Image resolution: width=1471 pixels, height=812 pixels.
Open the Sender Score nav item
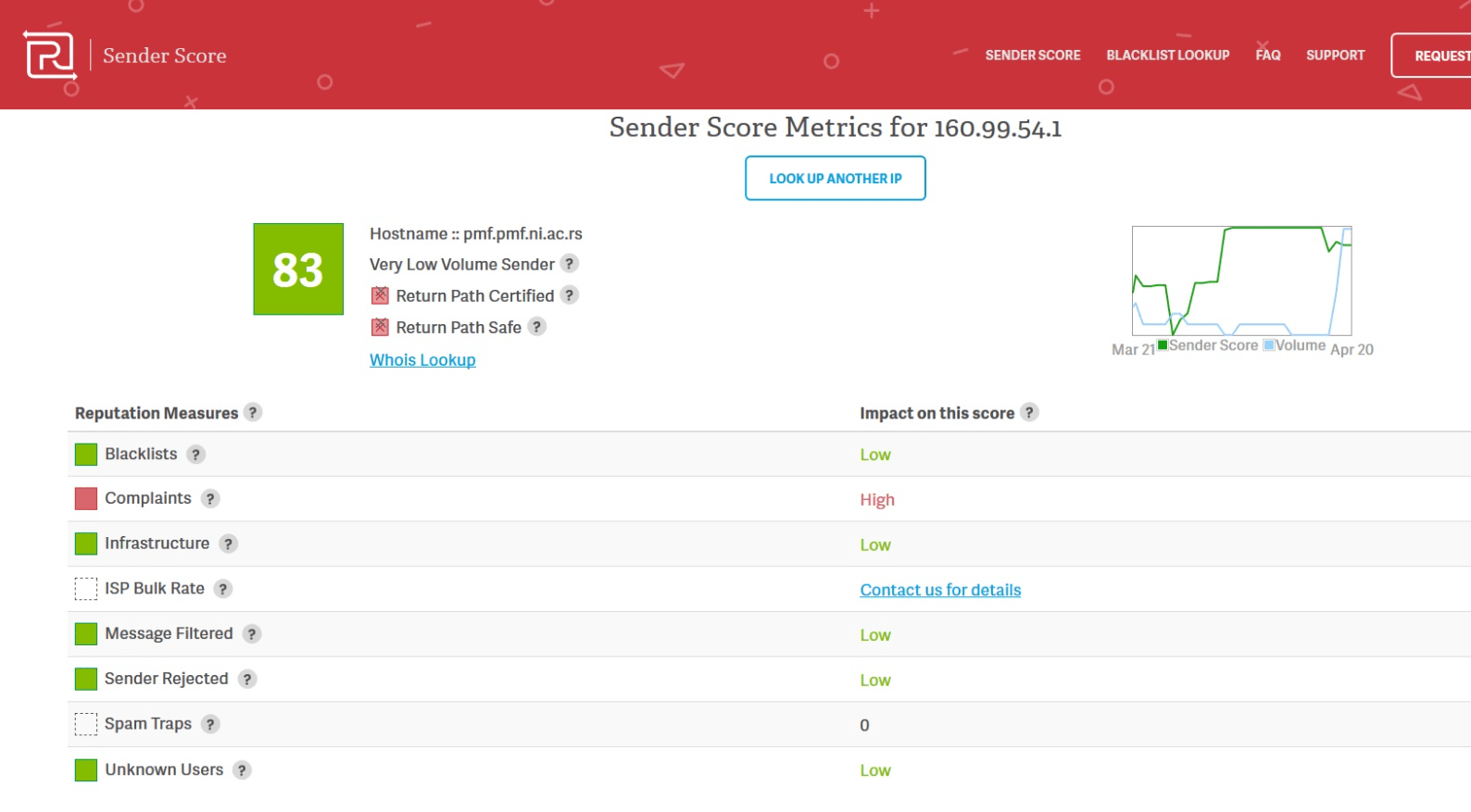(1033, 56)
